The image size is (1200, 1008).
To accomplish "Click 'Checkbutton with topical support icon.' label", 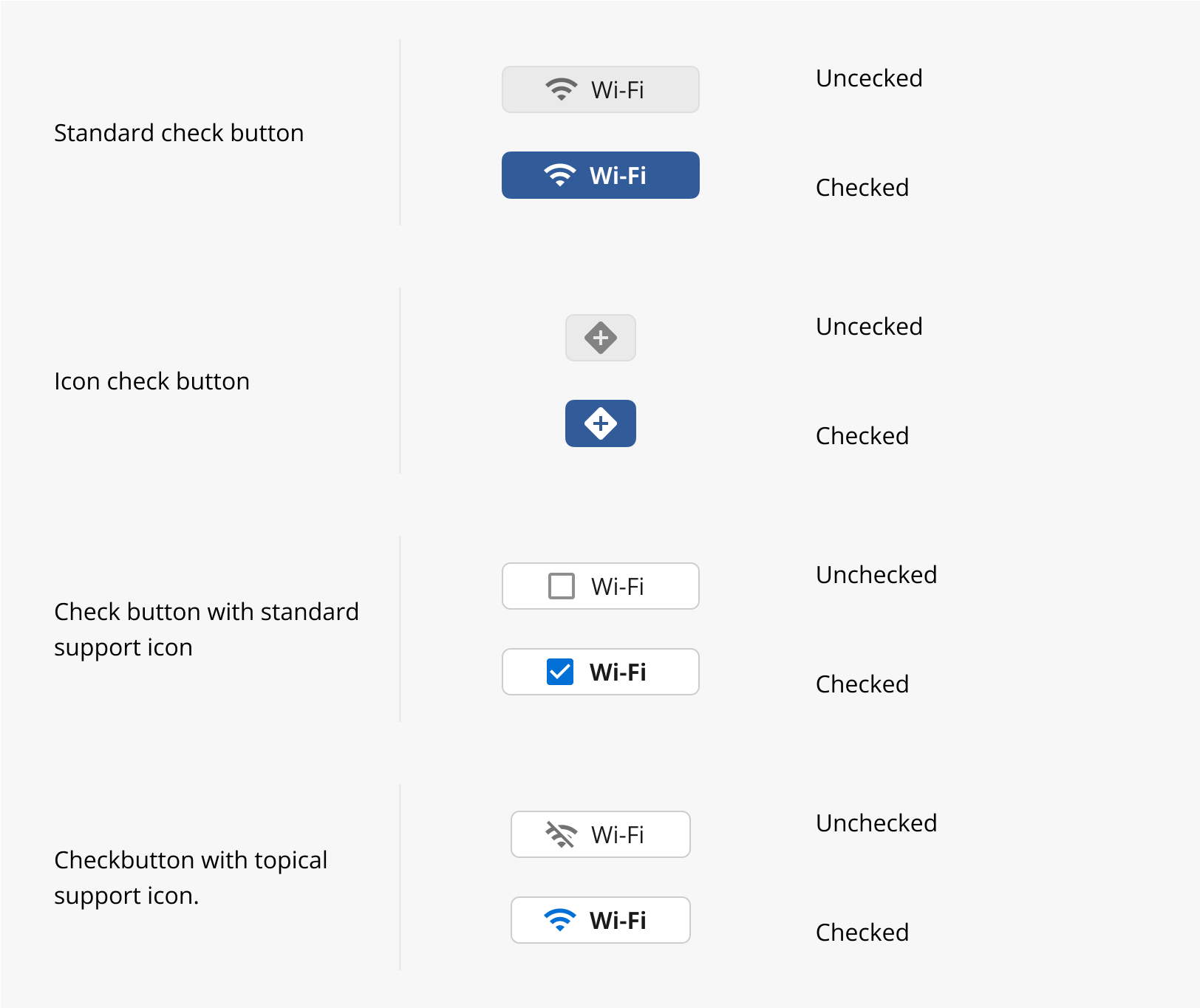I will pyautogui.click(x=191, y=878).
